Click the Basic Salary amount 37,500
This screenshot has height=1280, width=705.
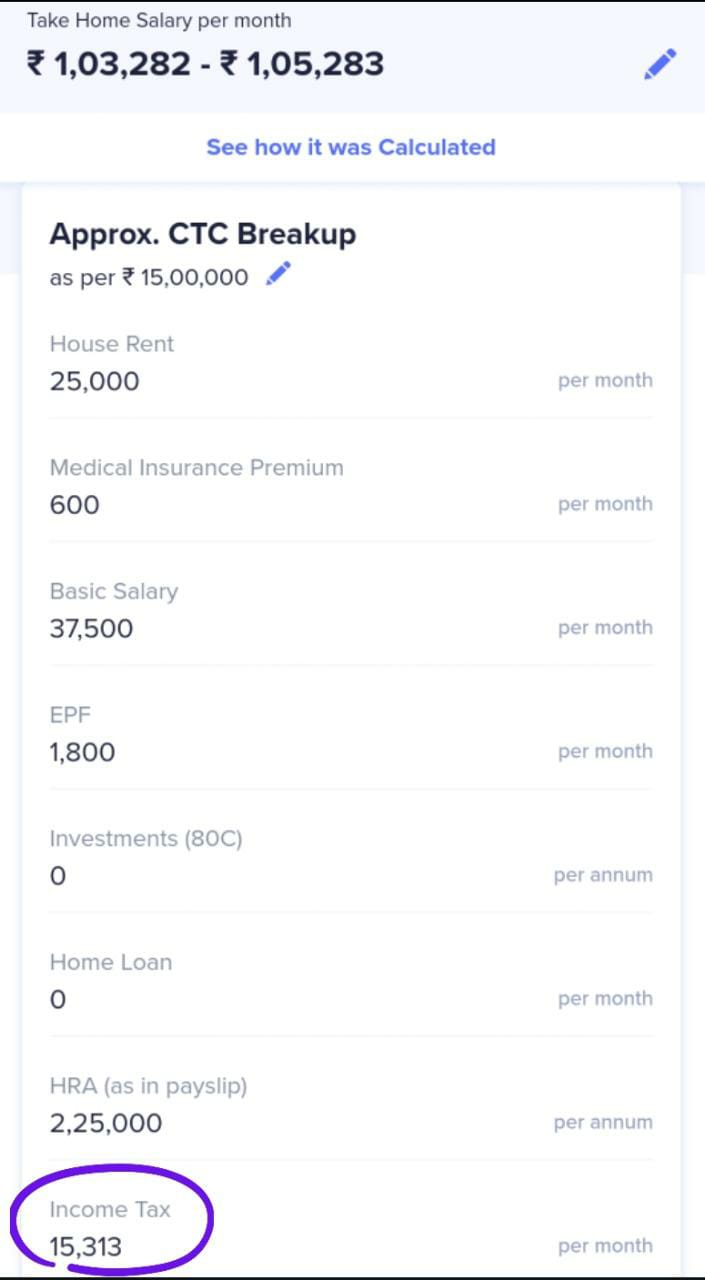click(x=91, y=629)
